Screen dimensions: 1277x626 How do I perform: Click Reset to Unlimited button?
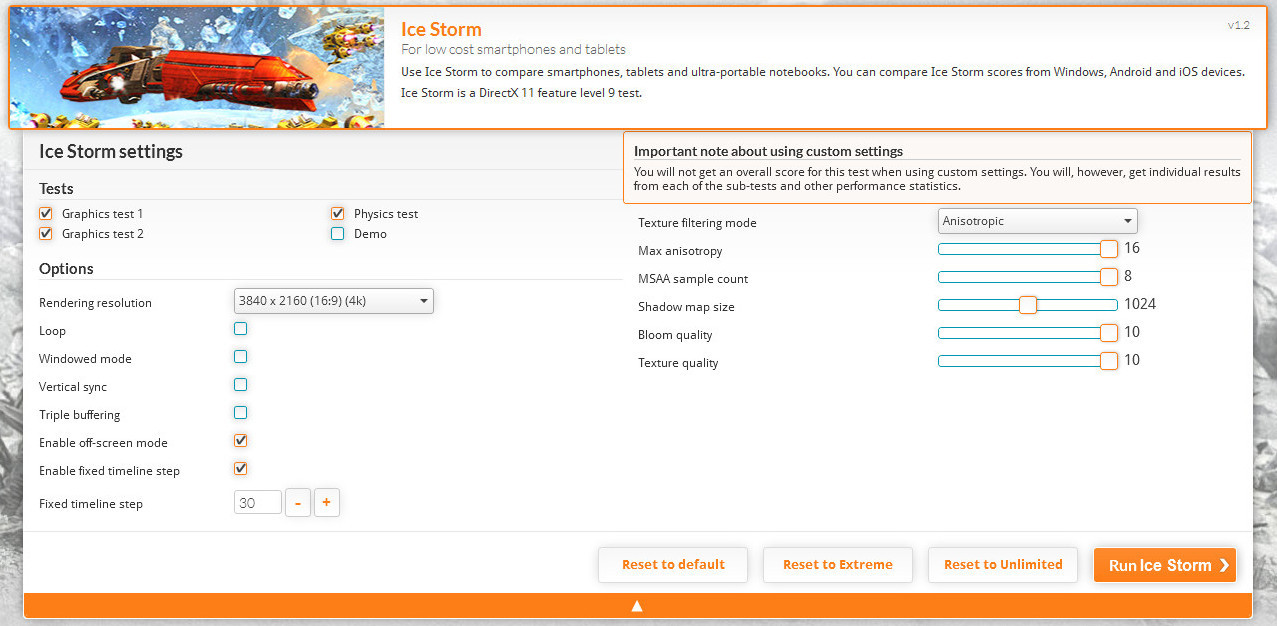pos(1003,565)
